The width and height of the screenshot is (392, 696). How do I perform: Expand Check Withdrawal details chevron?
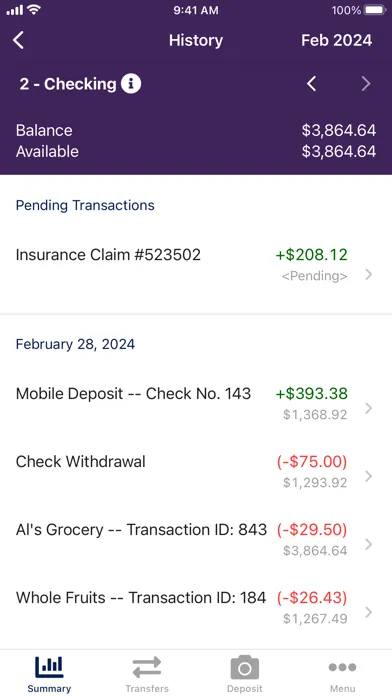pyautogui.click(x=368, y=476)
